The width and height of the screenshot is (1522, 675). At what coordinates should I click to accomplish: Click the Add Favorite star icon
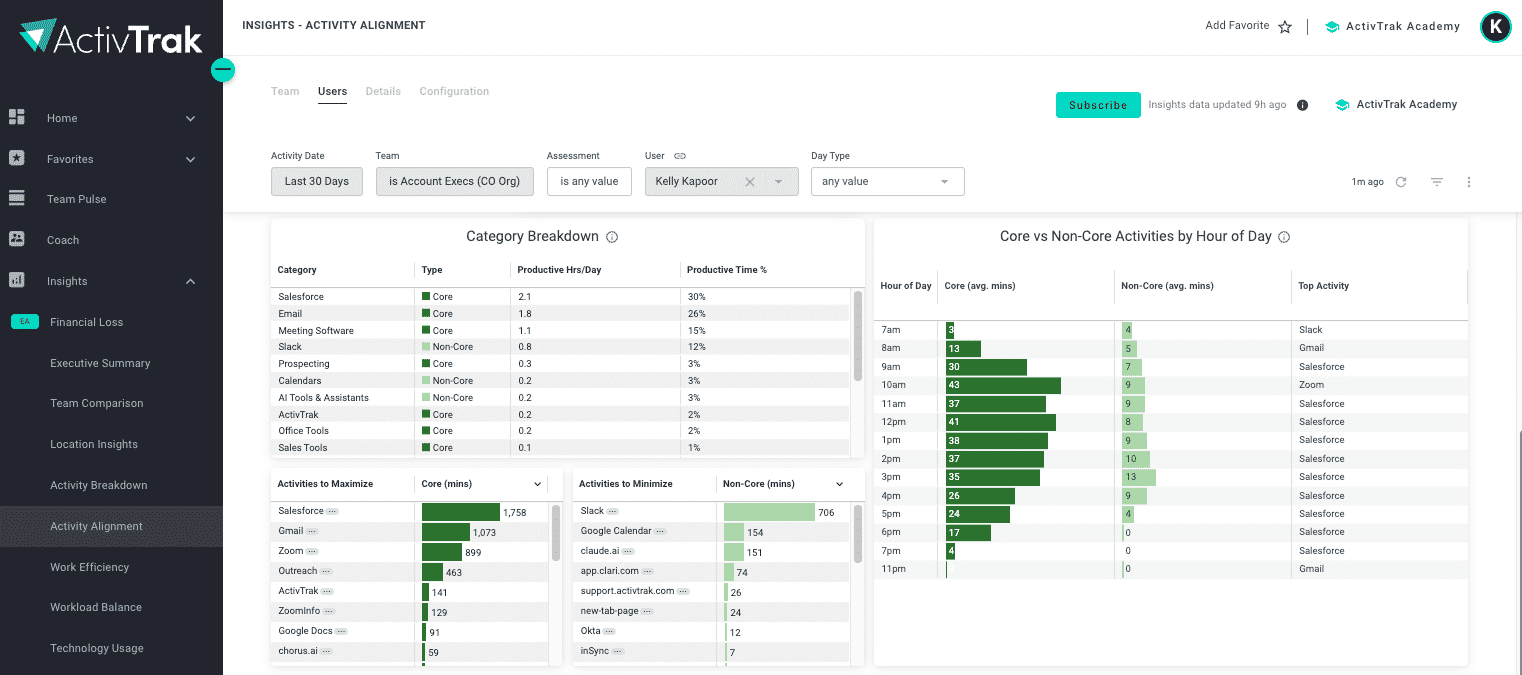[1285, 27]
